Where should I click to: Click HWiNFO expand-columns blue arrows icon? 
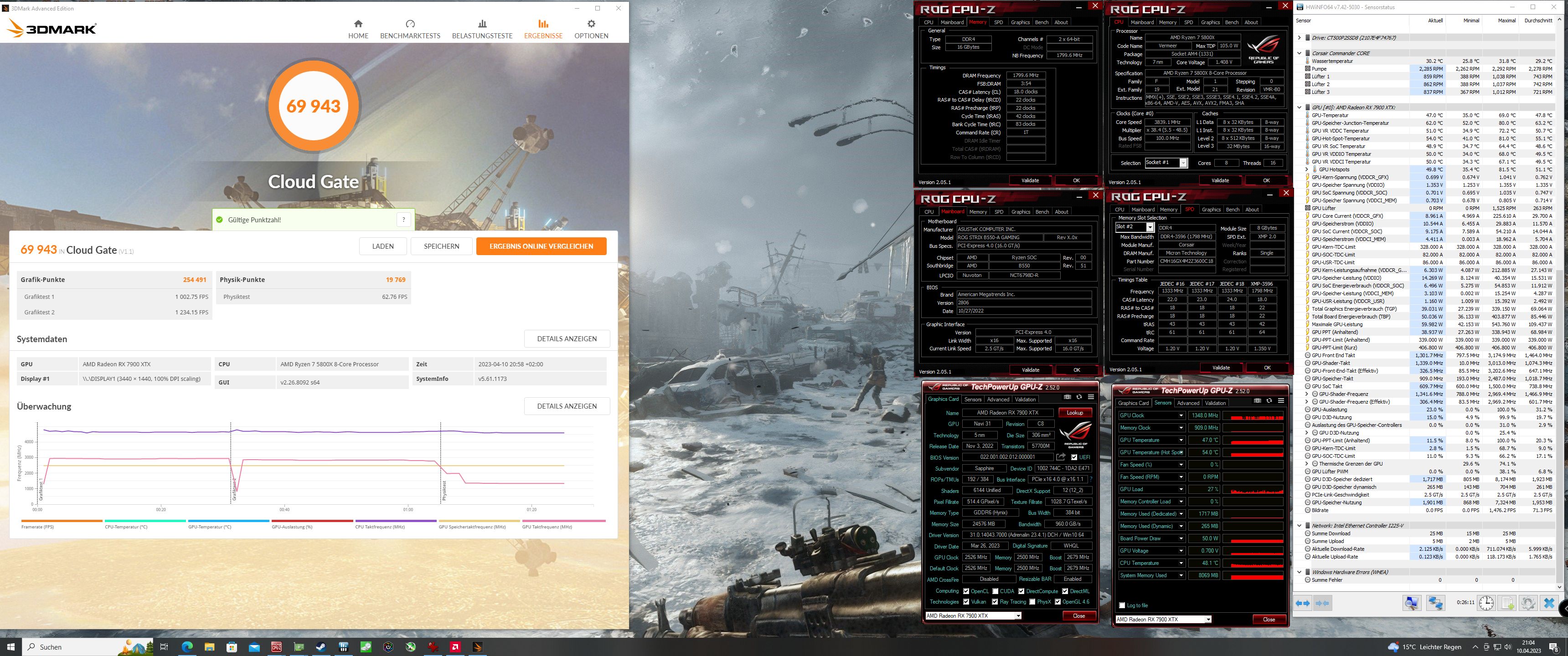coord(1303,603)
